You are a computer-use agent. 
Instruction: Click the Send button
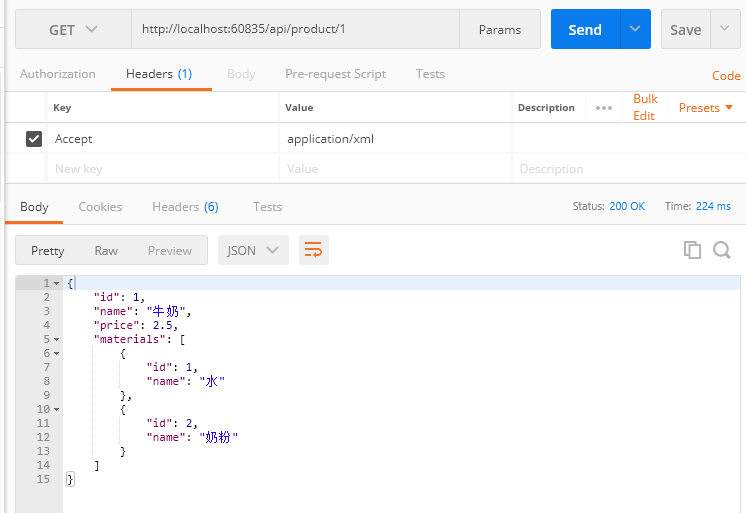(585, 30)
